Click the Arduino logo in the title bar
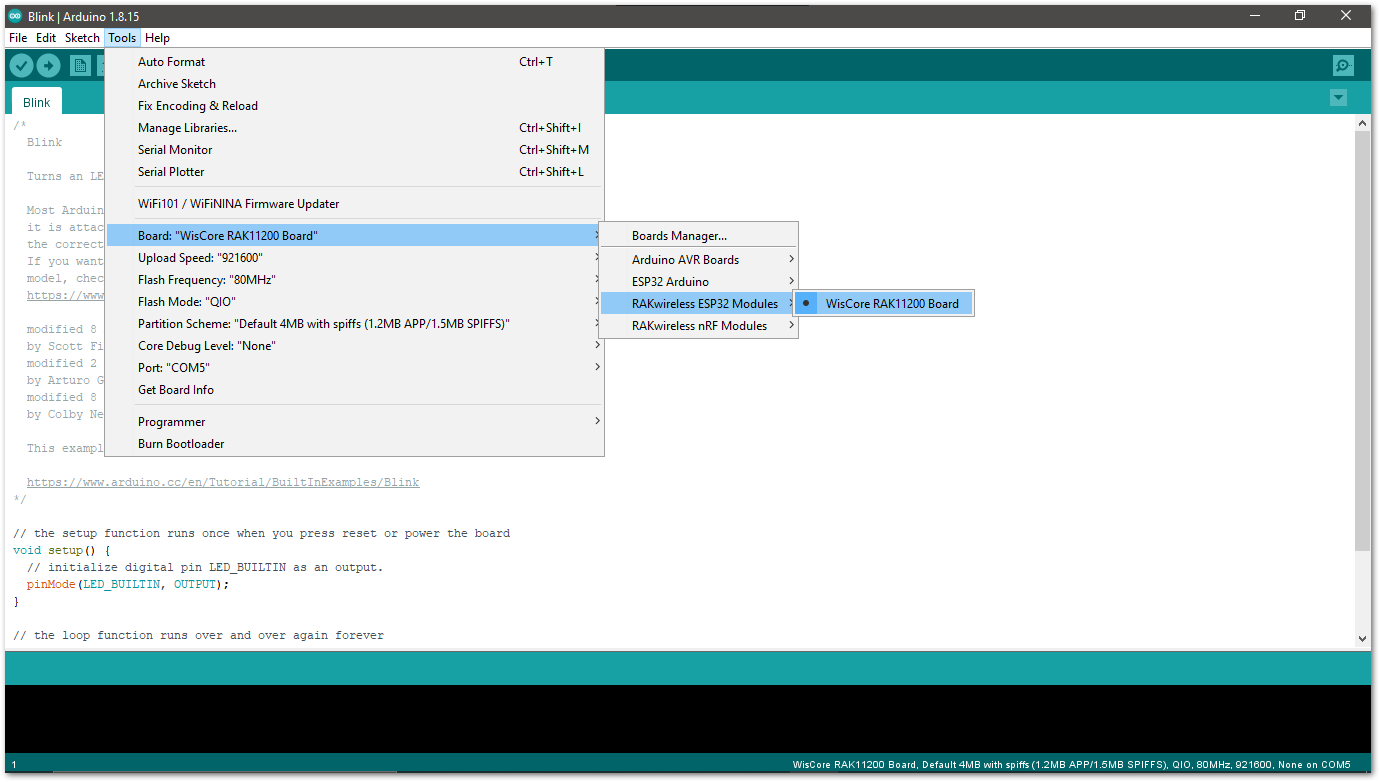 pos(14,15)
